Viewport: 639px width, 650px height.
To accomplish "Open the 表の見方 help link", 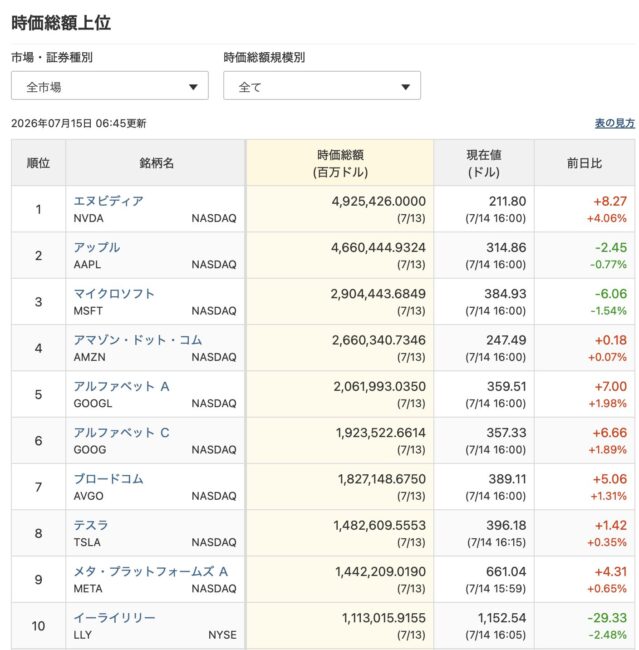I will [x=615, y=123].
